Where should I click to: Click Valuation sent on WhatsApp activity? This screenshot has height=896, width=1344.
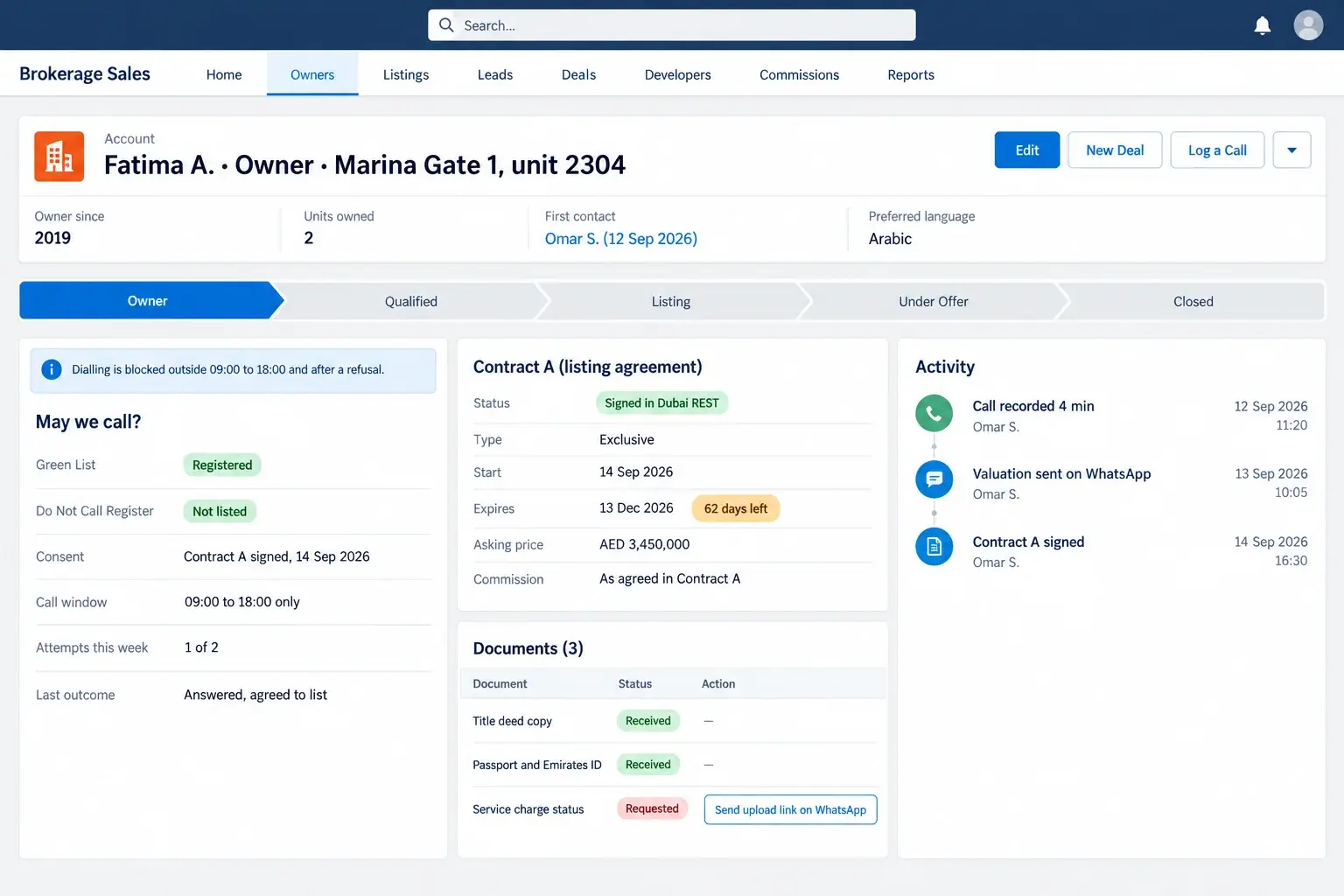pos(1061,473)
